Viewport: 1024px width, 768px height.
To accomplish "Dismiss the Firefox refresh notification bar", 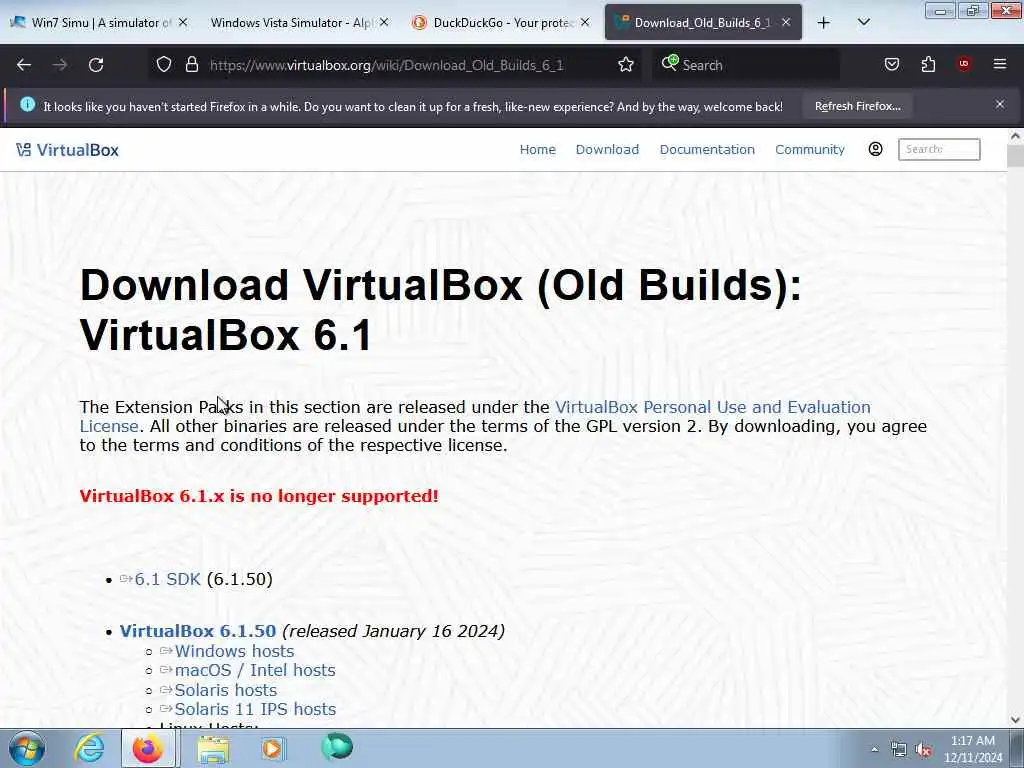I will (x=1000, y=104).
